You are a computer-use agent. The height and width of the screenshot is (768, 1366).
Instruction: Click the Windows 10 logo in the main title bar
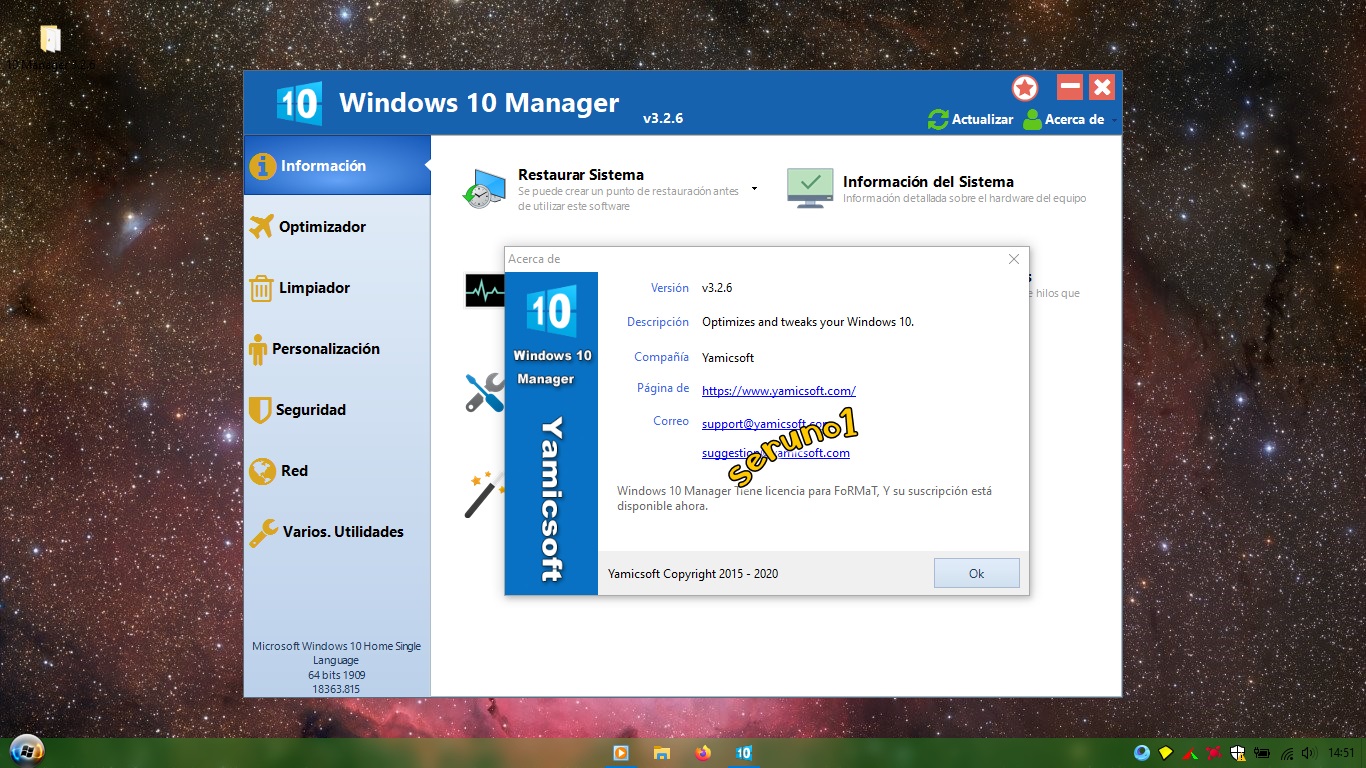(299, 103)
